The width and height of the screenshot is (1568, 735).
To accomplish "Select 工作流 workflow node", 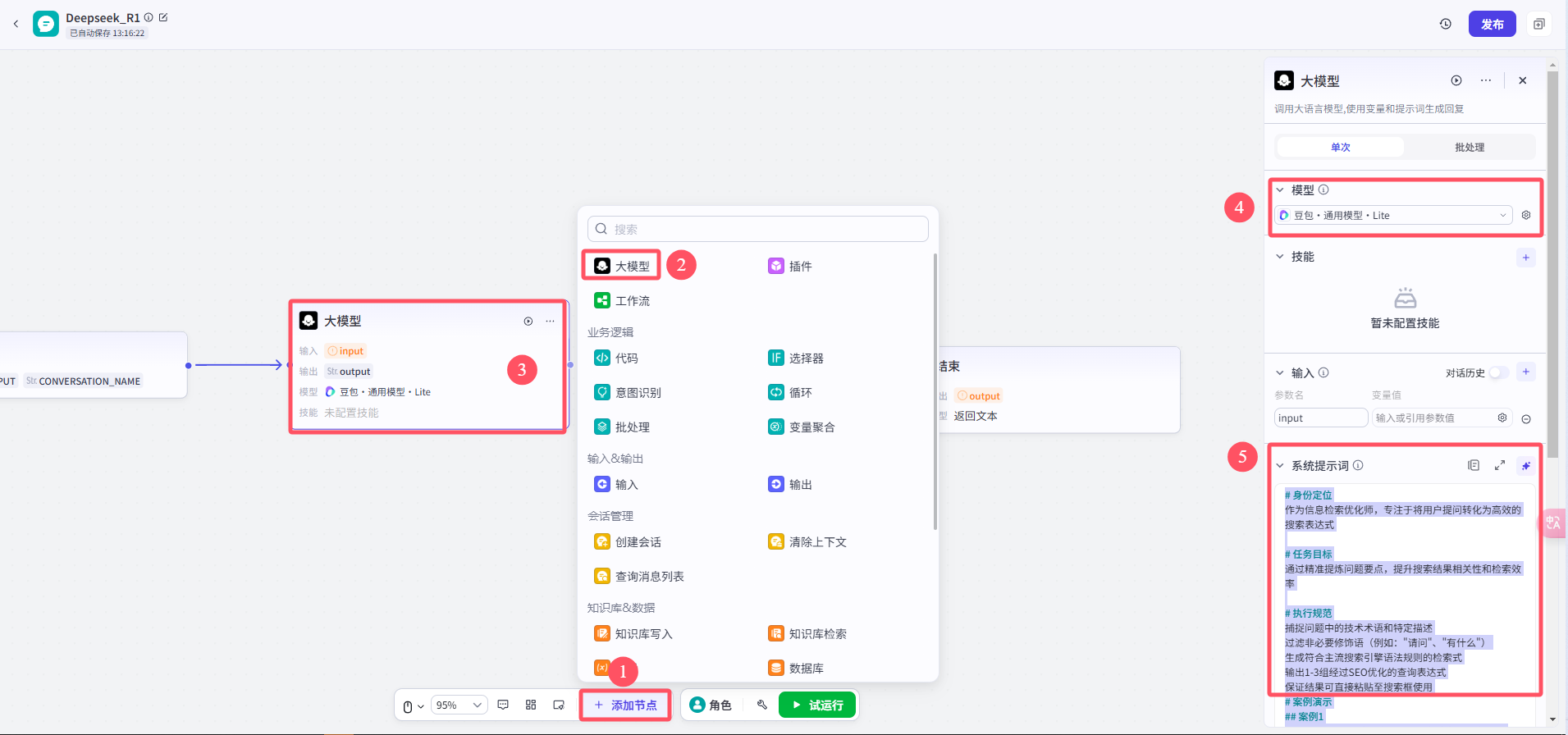I will coord(622,300).
